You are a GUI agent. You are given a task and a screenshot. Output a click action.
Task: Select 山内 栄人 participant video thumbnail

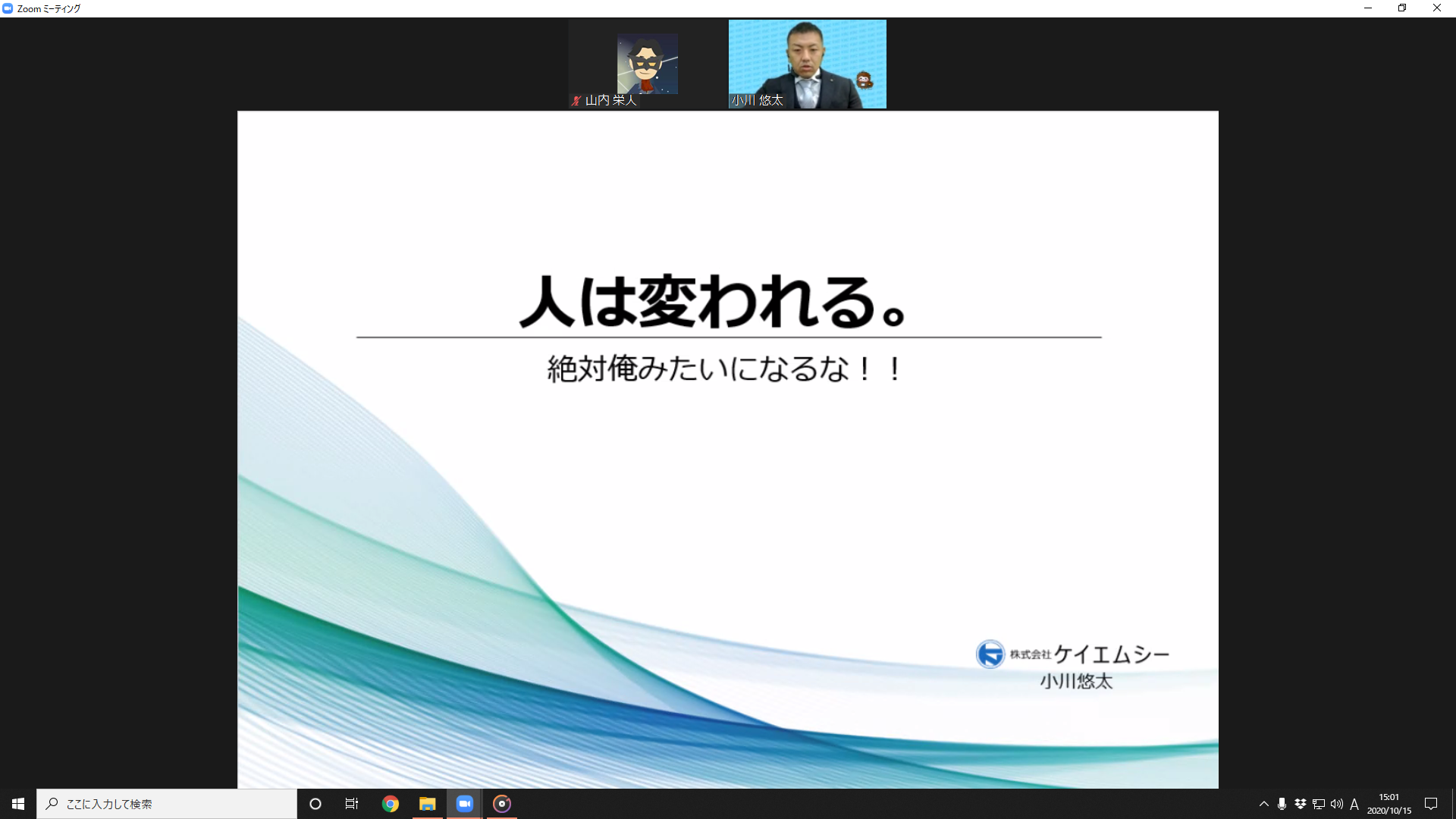click(647, 64)
